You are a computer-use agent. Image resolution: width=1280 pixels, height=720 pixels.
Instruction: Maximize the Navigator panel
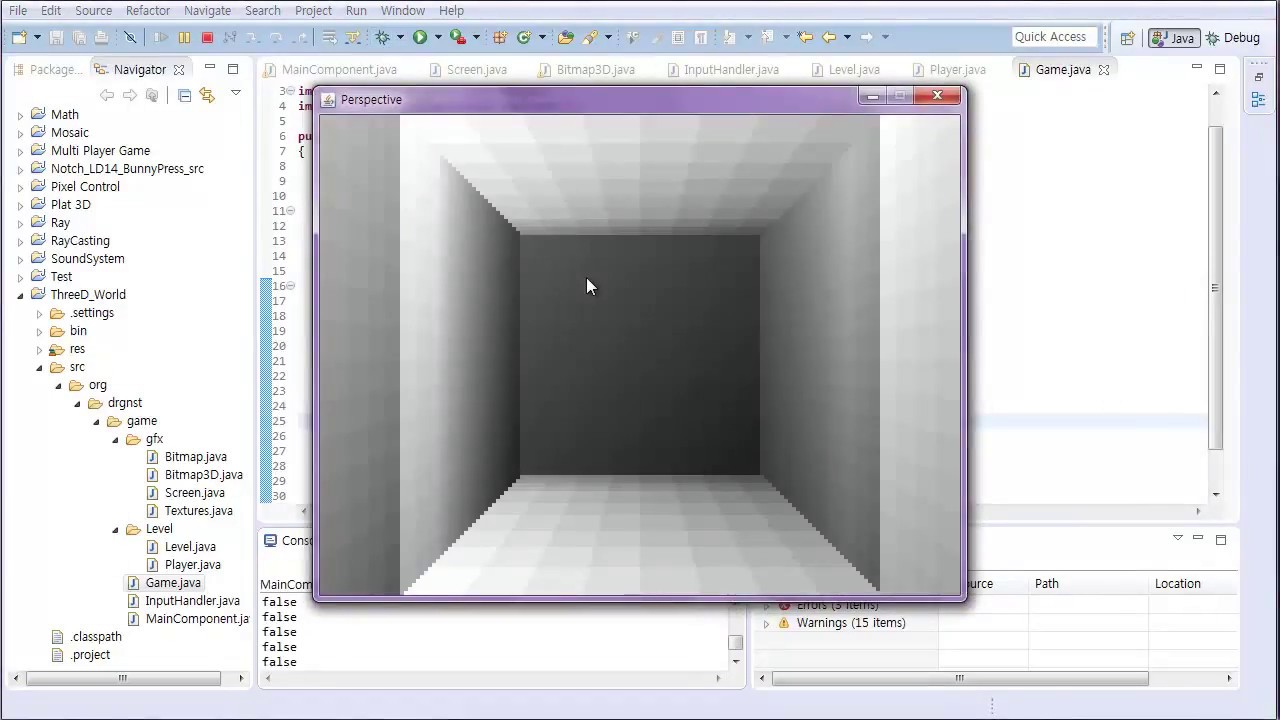coord(233,69)
